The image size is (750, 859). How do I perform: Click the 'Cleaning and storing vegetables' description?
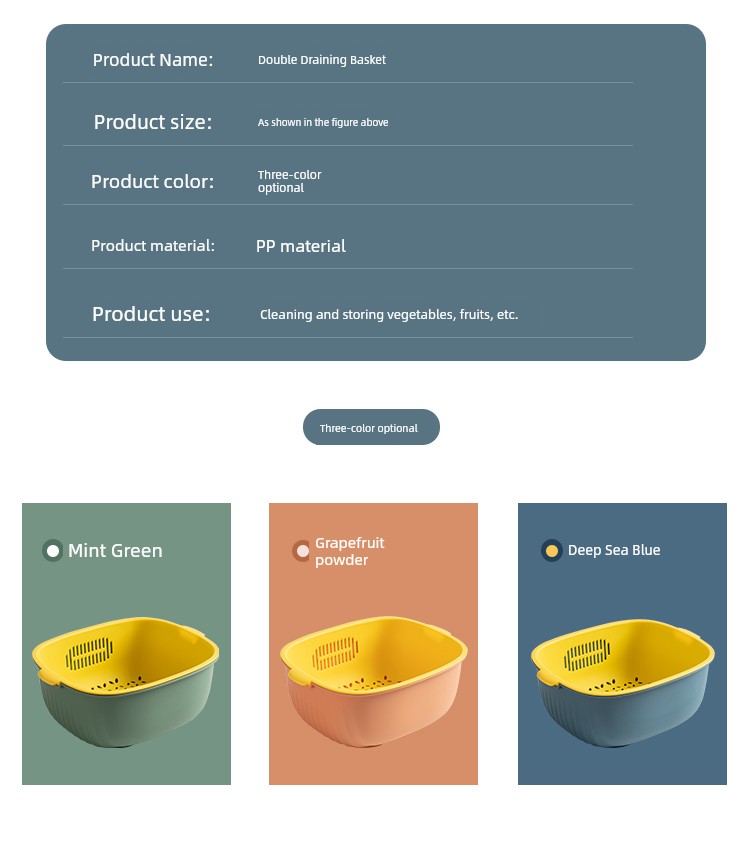tap(389, 314)
